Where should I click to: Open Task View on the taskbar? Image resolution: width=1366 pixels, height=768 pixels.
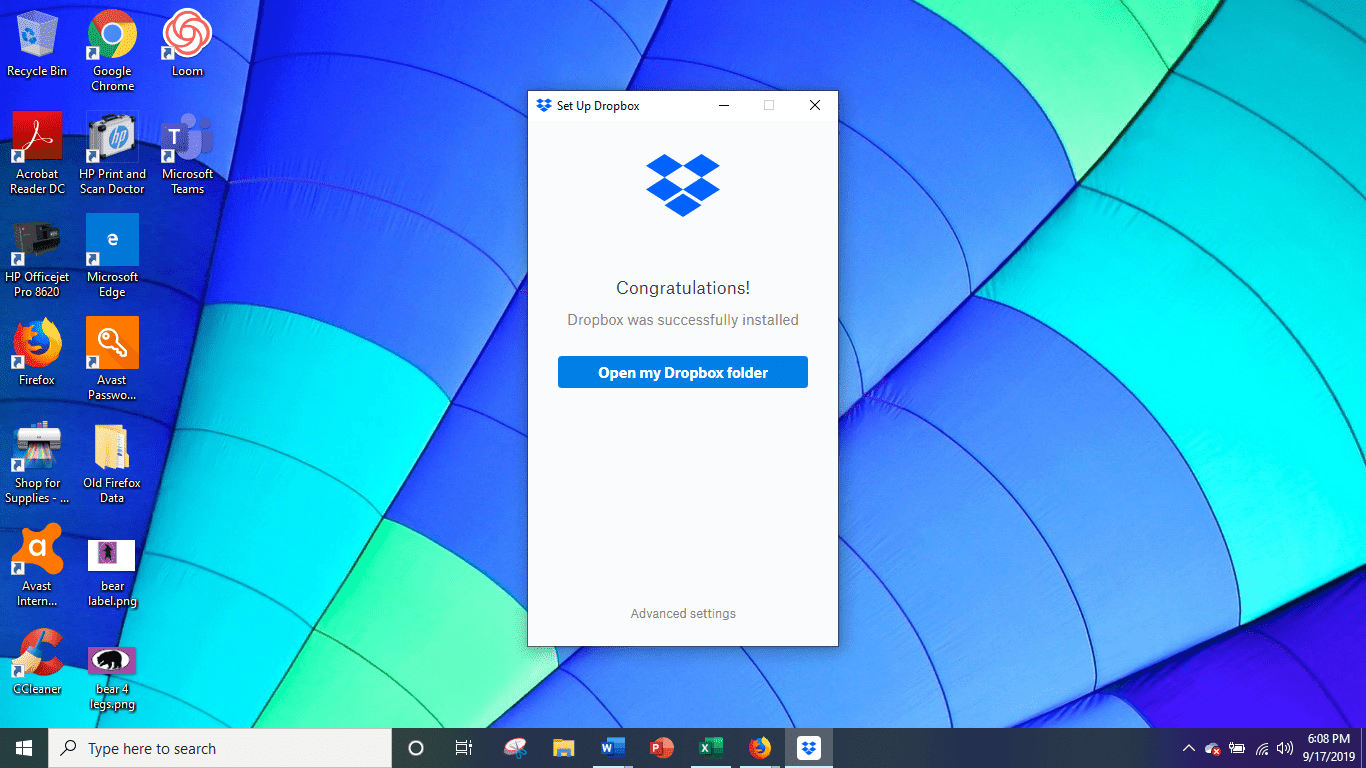click(464, 748)
